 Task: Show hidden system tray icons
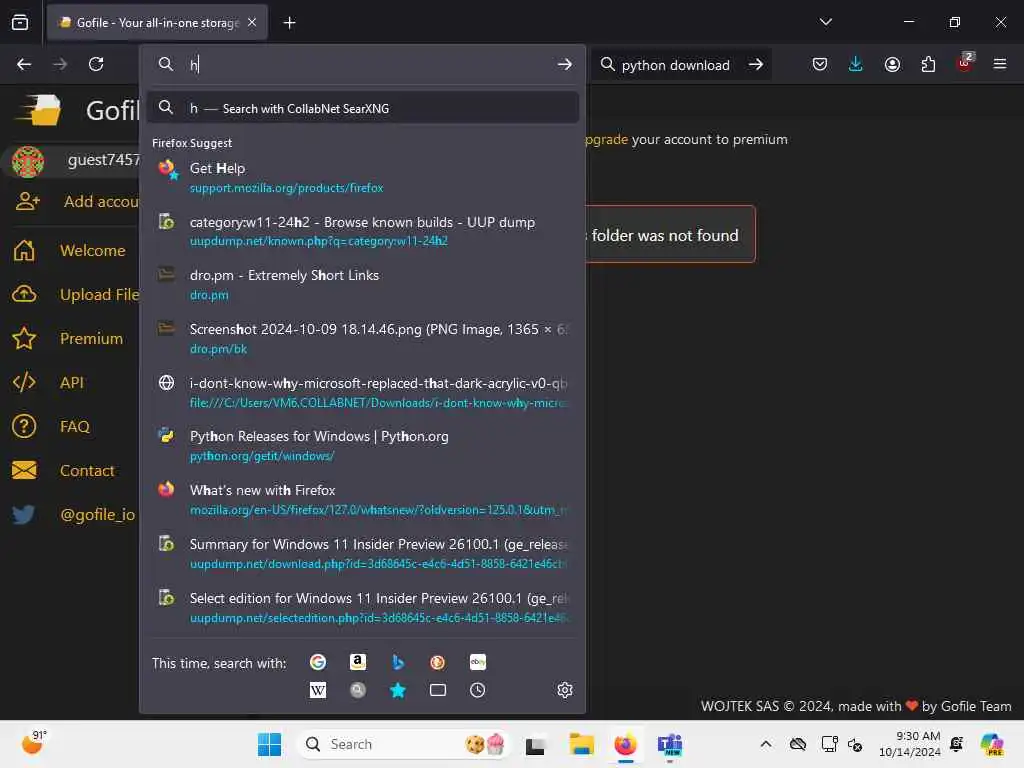coord(765,744)
